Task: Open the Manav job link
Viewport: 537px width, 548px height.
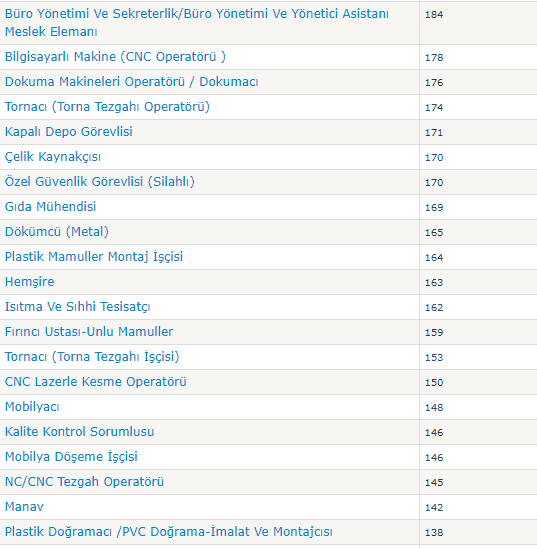Action: (x=24, y=507)
